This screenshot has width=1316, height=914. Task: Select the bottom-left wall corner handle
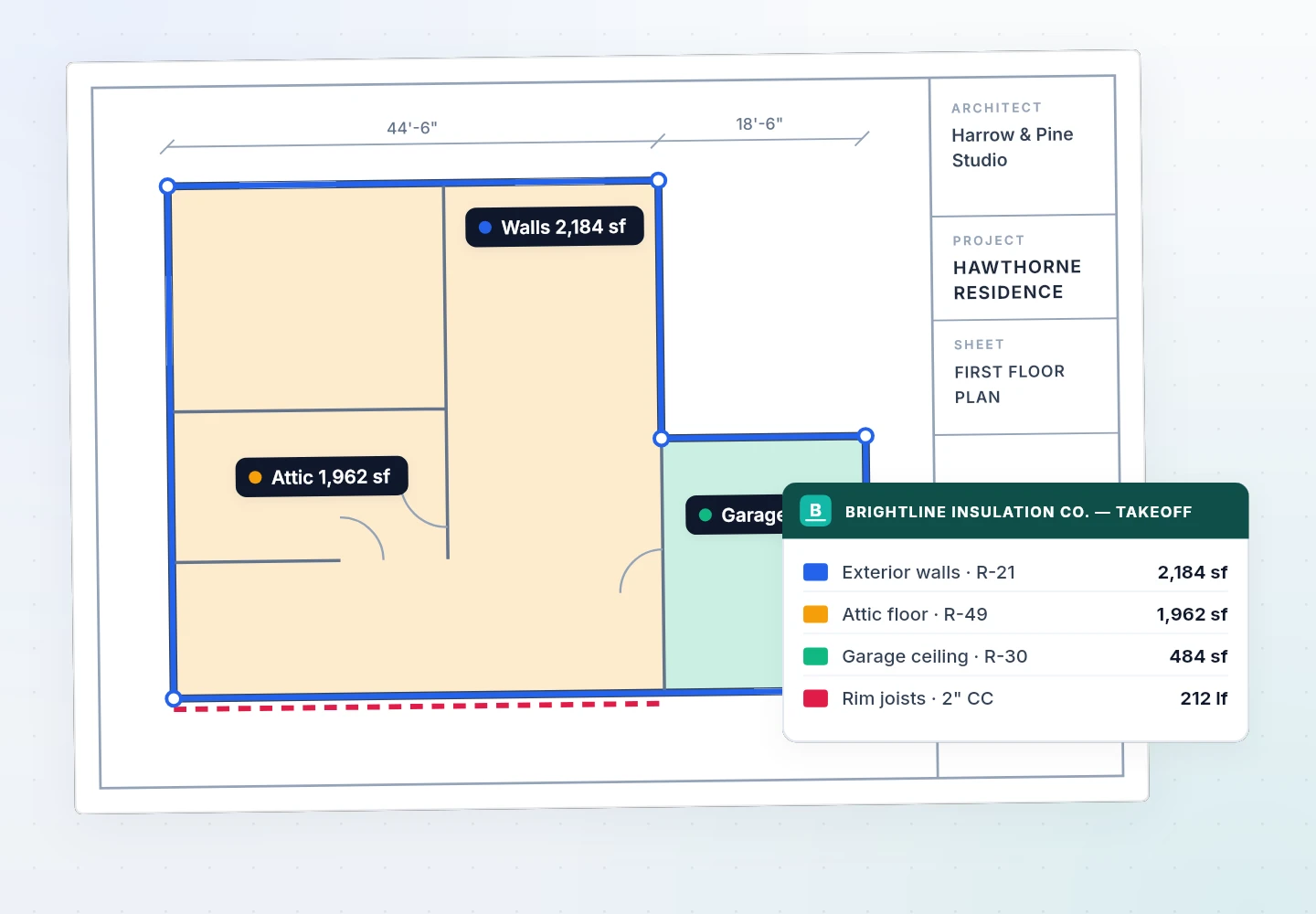click(x=174, y=699)
